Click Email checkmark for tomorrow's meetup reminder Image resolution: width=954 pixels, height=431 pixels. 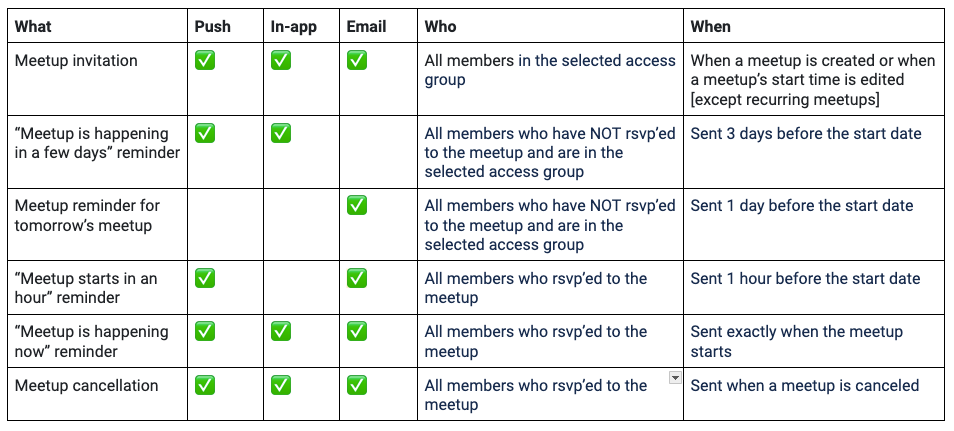pos(357,205)
